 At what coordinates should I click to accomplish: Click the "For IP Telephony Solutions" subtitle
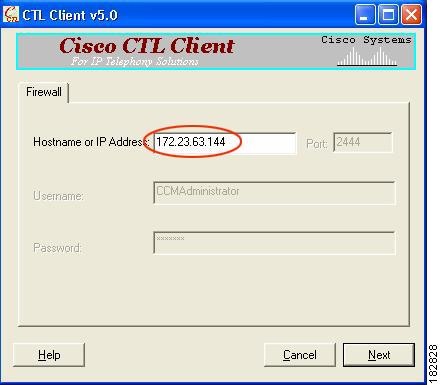click(135, 61)
